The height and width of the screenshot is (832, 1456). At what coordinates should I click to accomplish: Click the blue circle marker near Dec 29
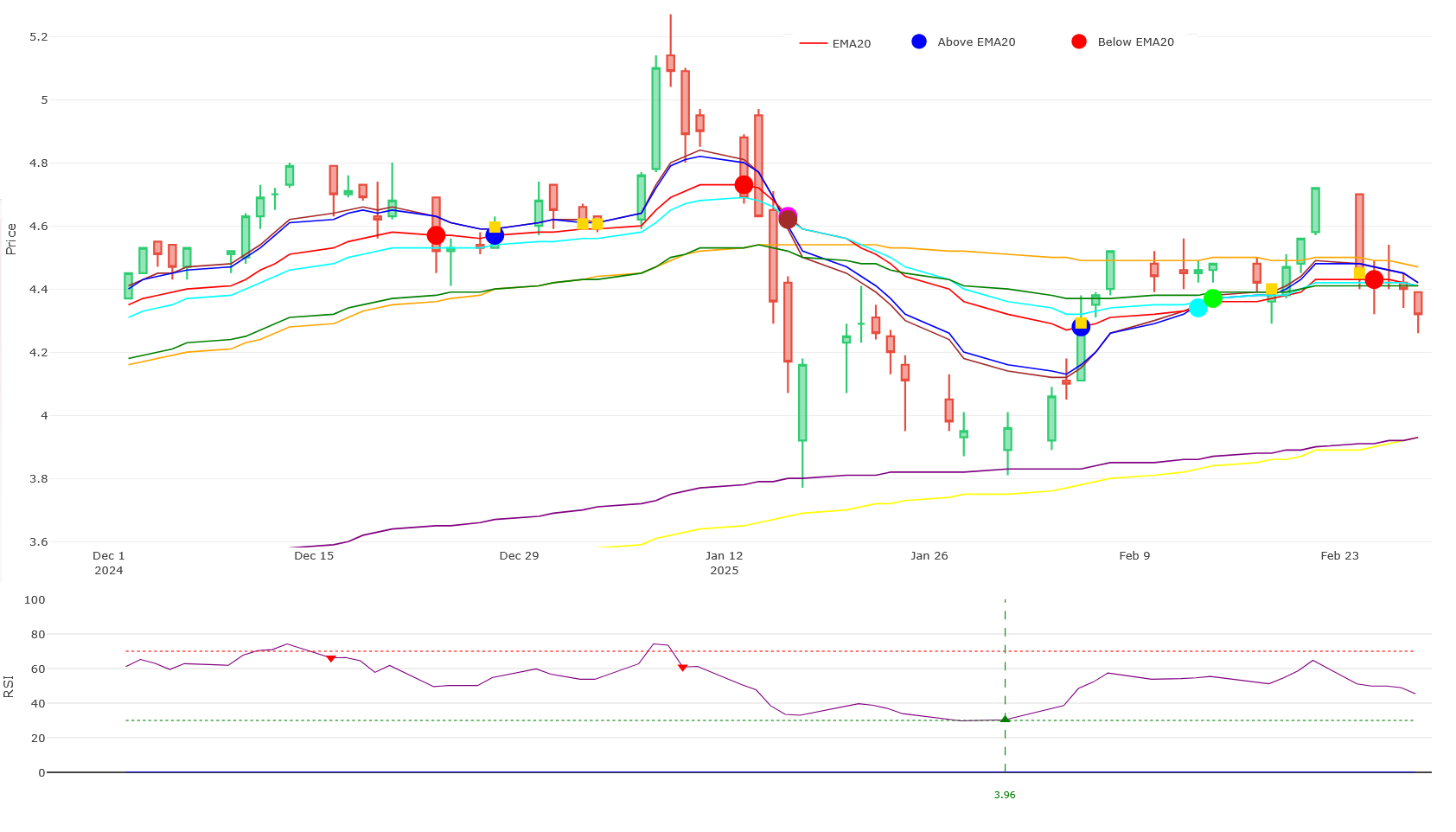[x=495, y=235]
